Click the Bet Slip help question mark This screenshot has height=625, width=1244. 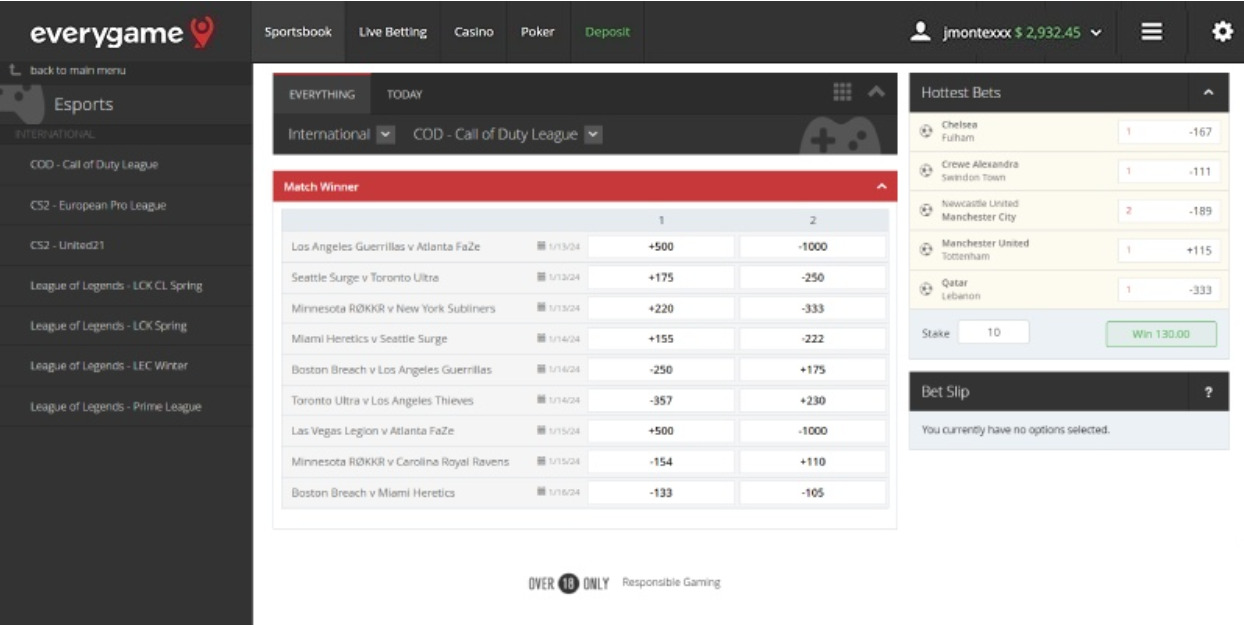[1207, 393]
